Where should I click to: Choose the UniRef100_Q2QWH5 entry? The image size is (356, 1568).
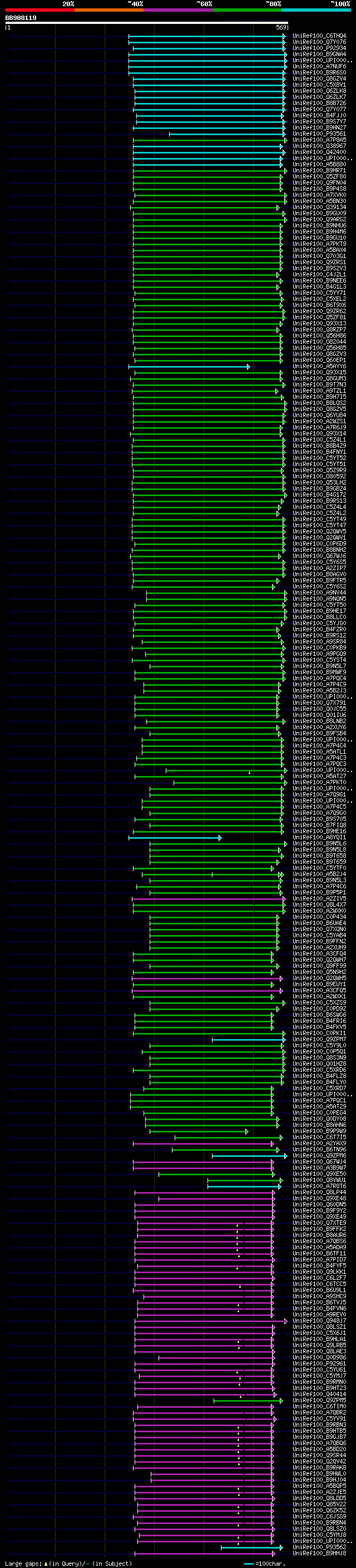coord(319,978)
